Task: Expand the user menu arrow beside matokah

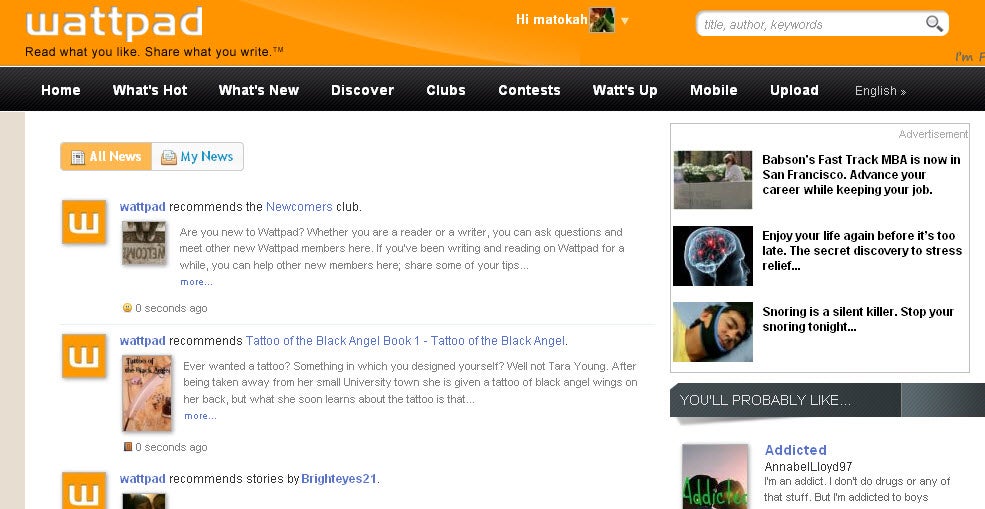Action: (x=624, y=21)
